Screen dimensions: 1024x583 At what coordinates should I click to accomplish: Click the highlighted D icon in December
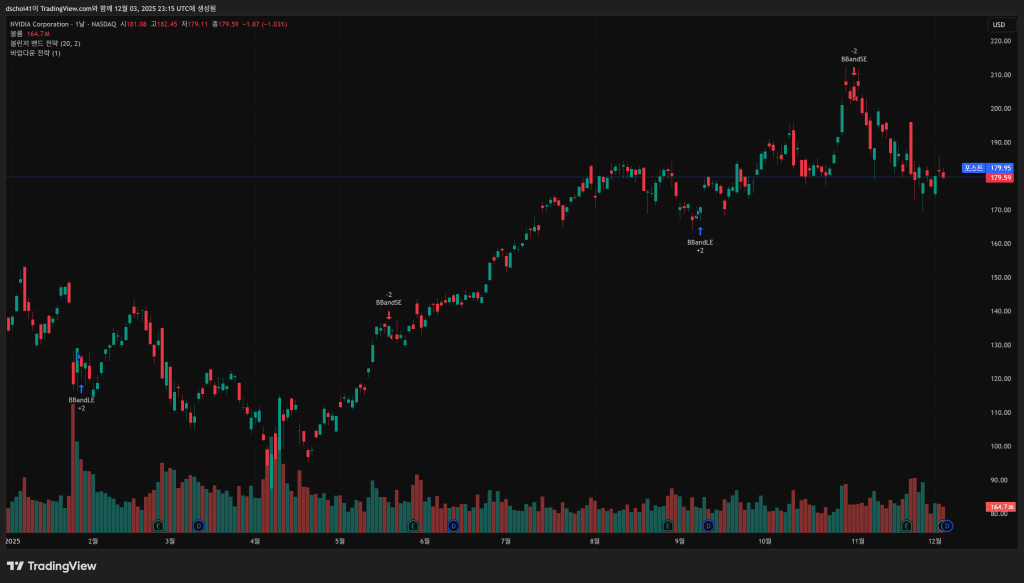[946, 525]
